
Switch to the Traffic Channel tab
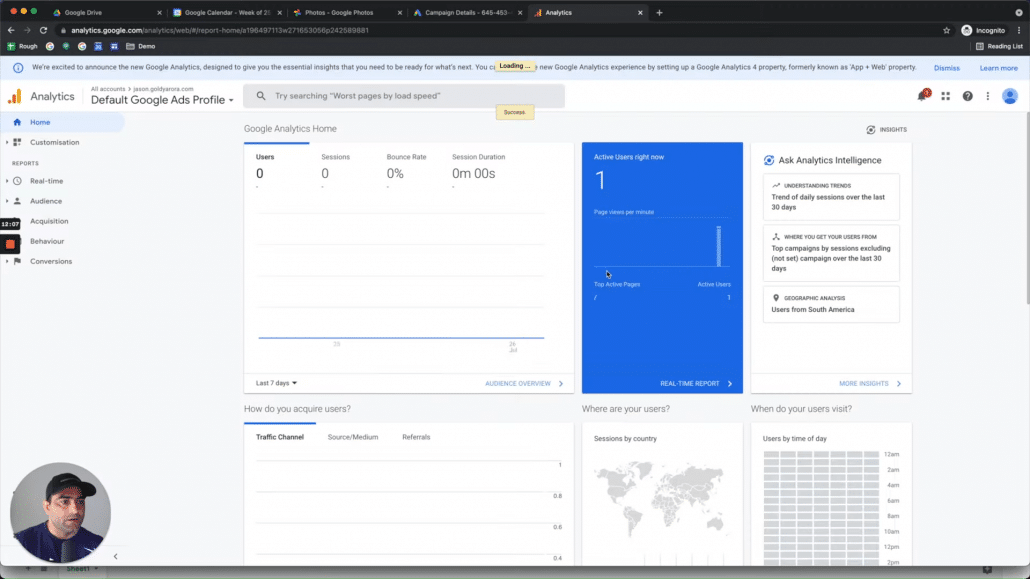(x=280, y=437)
